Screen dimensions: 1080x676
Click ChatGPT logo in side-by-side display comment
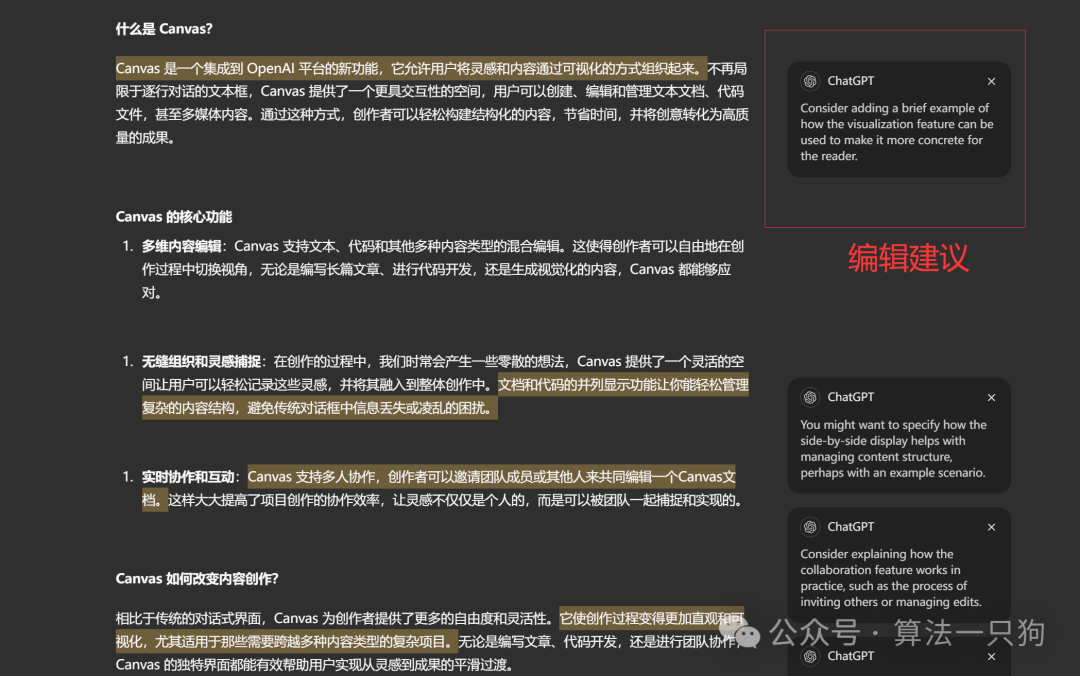[x=810, y=397]
